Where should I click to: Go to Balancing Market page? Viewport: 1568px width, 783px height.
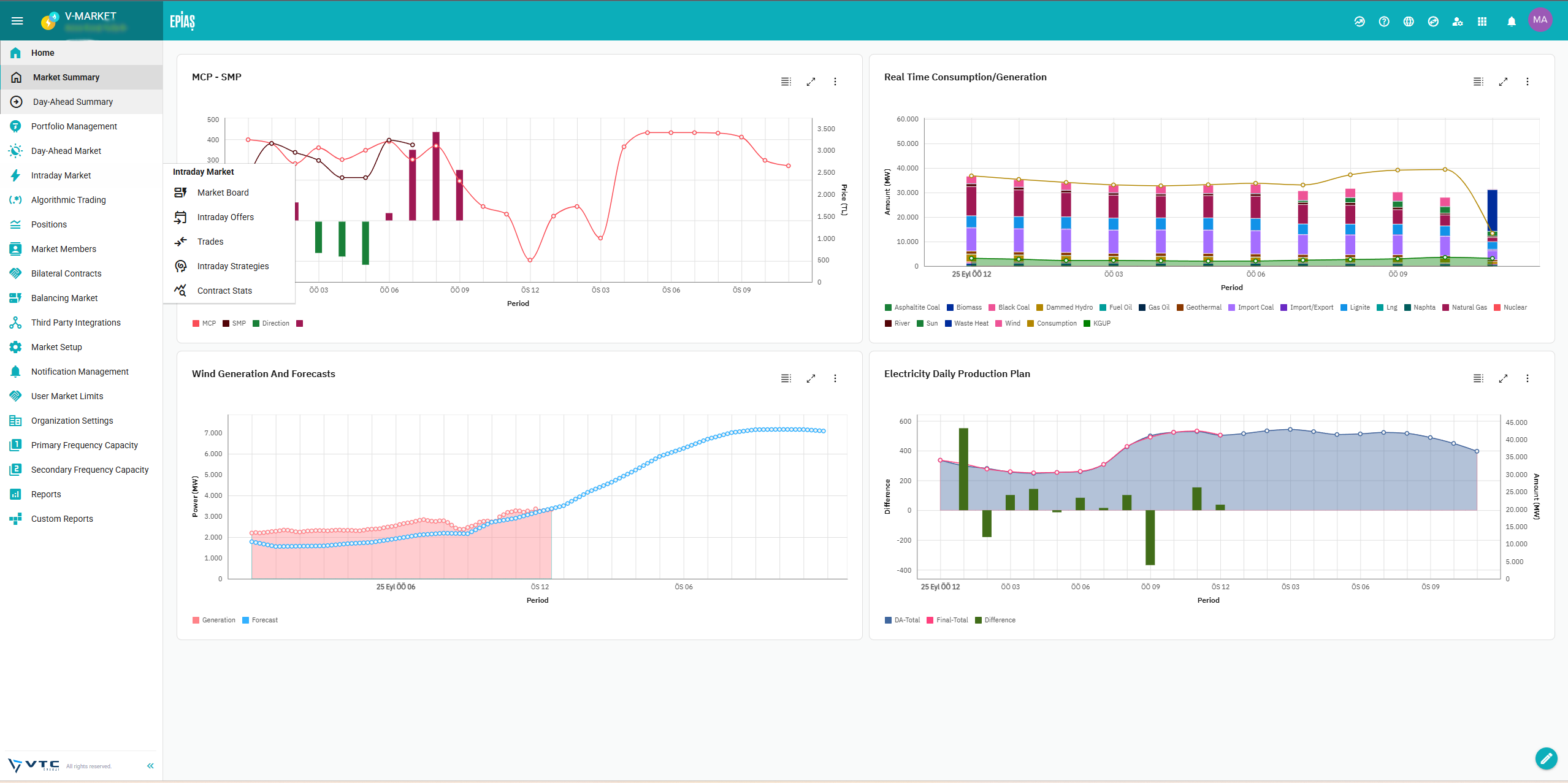[x=64, y=298]
